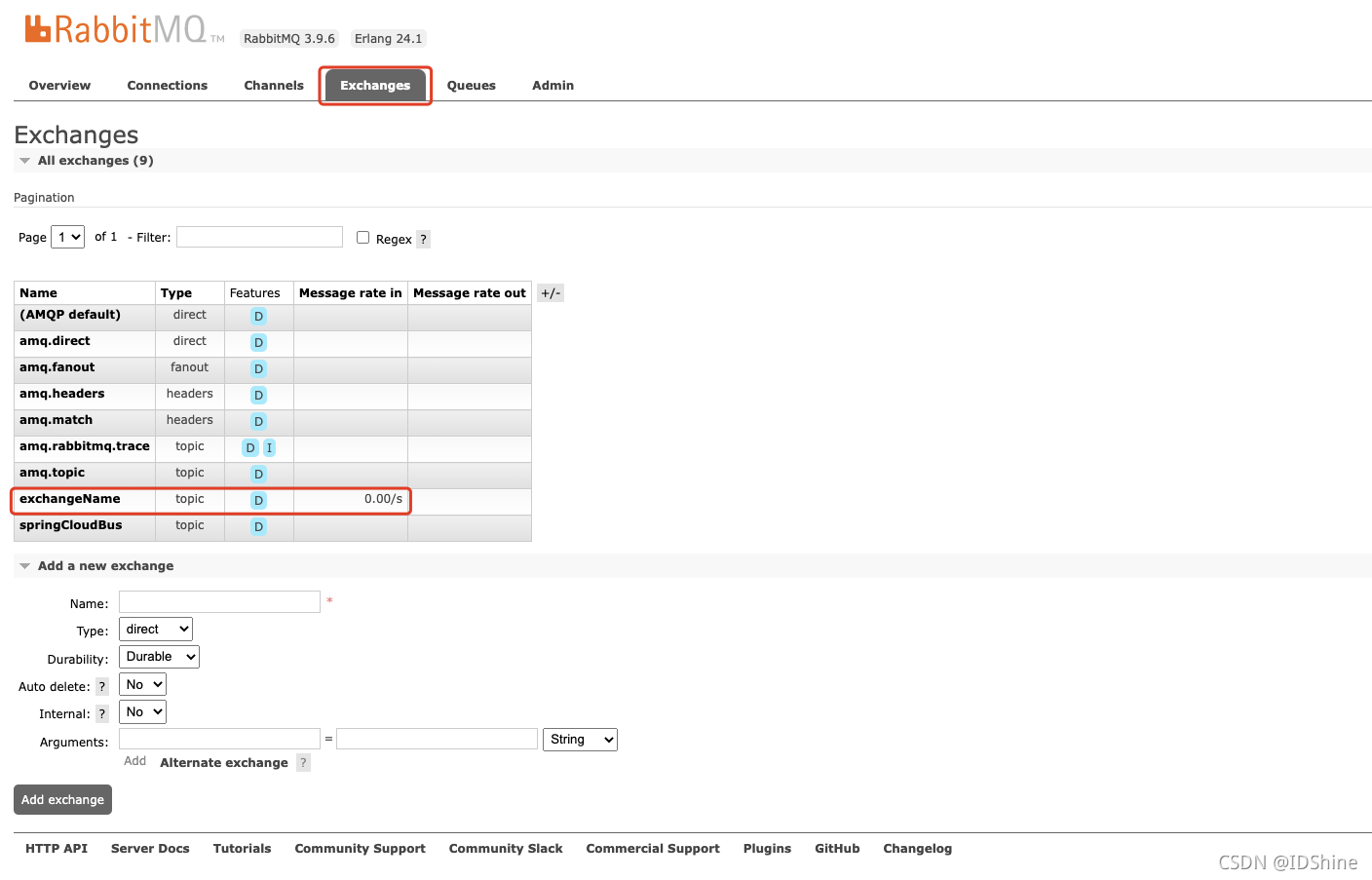Open the Auto delete help icon

point(101,686)
